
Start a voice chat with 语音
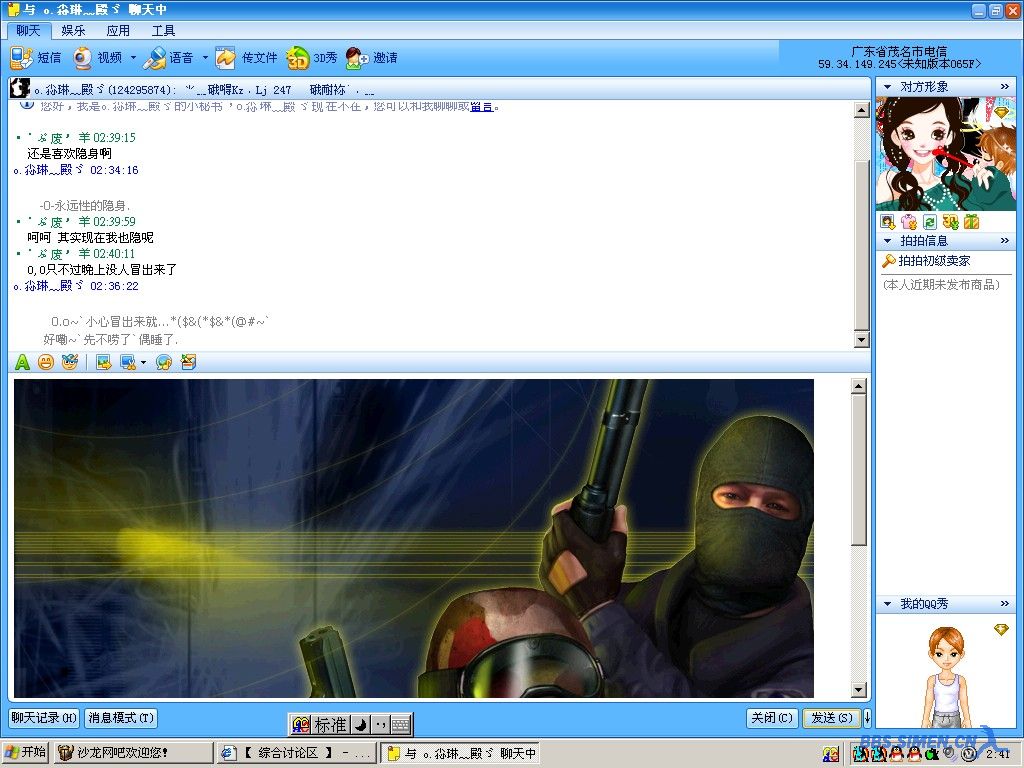coord(168,58)
